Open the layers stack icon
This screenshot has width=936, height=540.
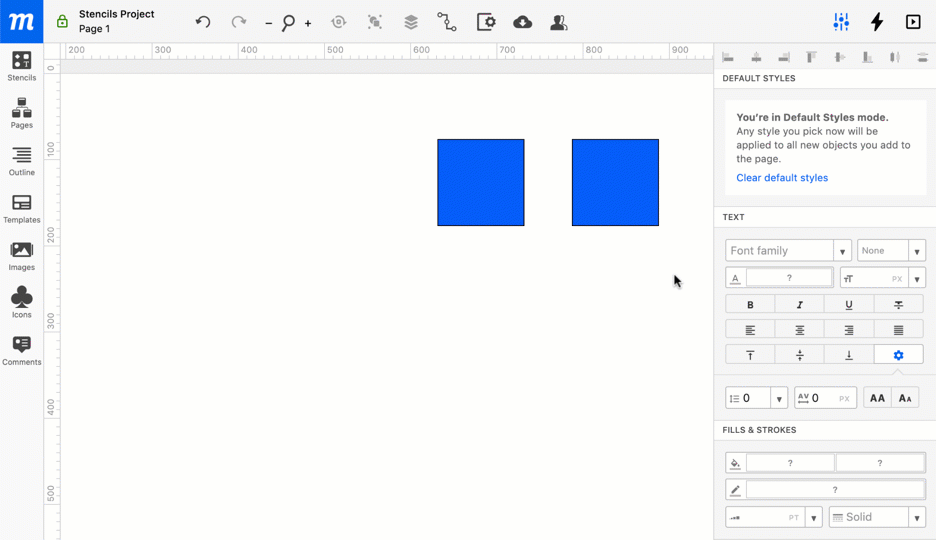[411, 22]
